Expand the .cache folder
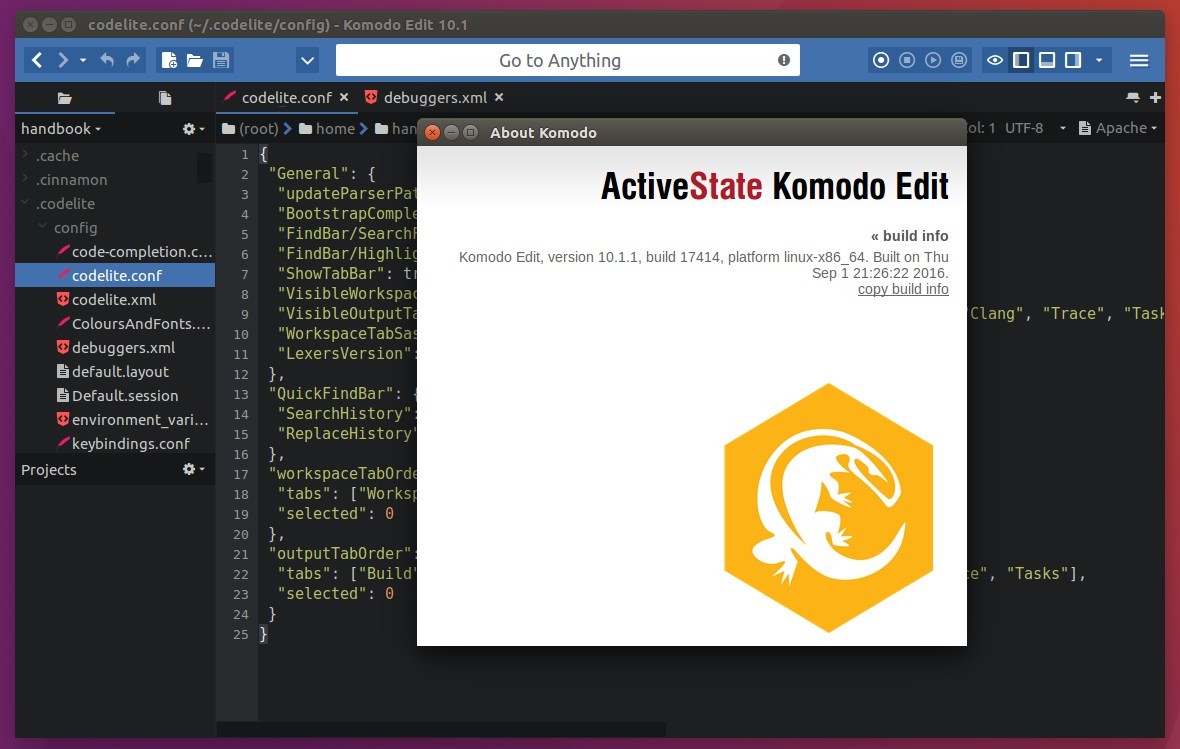Screen dimensions: 1180x749 click(25, 155)
